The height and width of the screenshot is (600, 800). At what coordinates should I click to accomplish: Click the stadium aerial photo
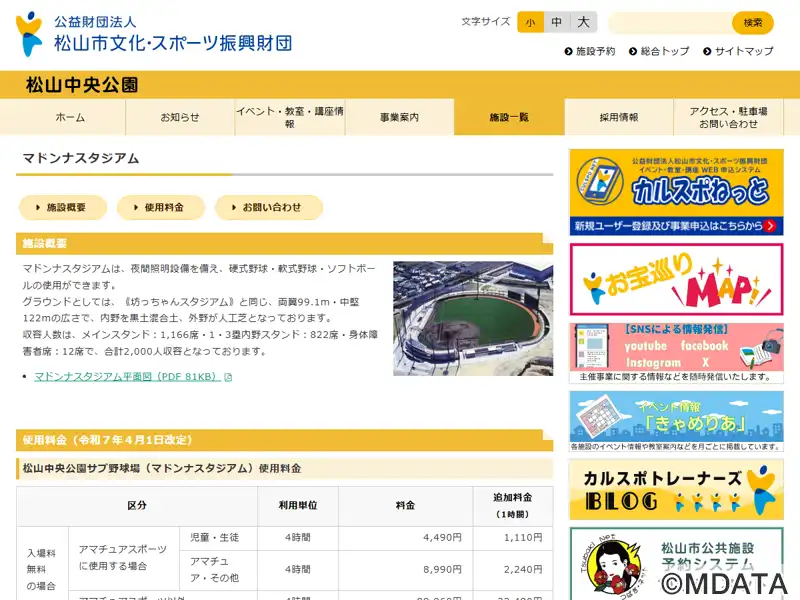[473, 318]
